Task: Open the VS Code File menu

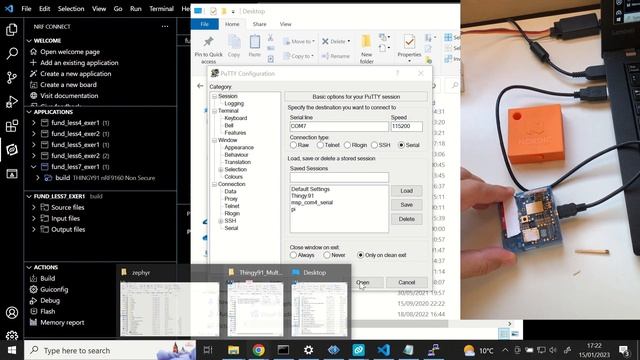Action: pyautogui.click(x=26, y=9)
